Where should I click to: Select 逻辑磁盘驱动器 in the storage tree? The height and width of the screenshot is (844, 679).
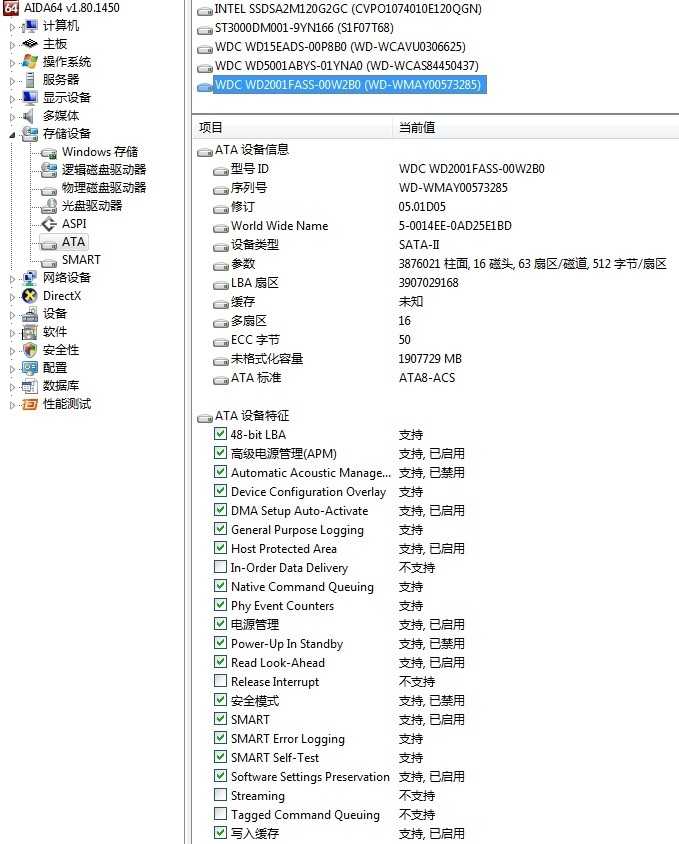(103, 170)
